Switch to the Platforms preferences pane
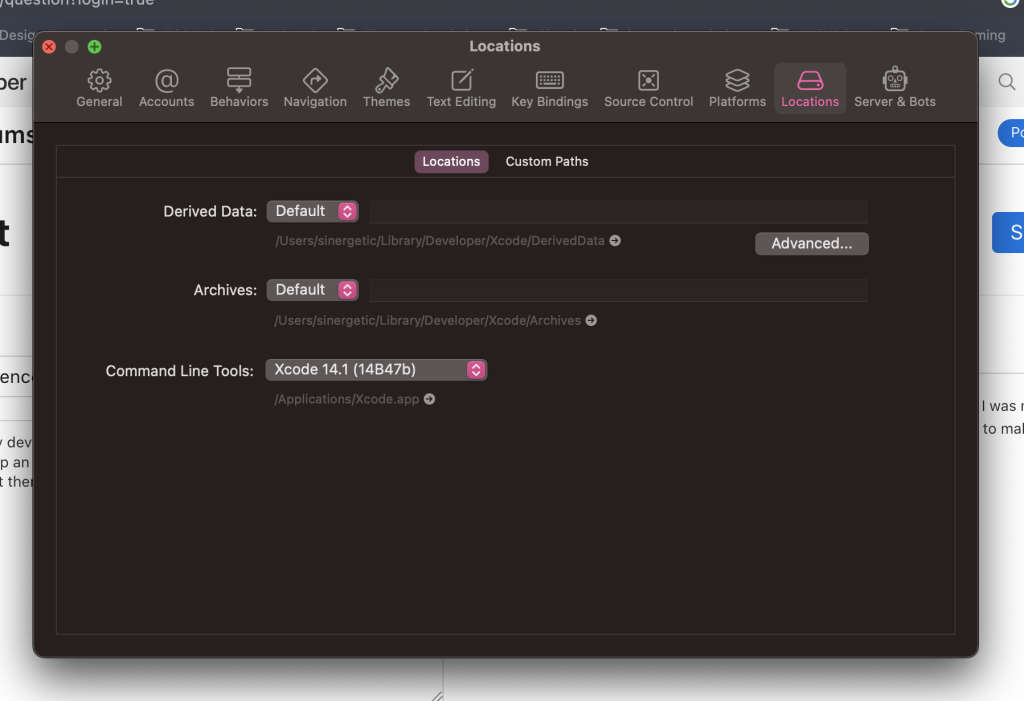Viewport: 1024px width, 701px height. click(x=737, y=88)
